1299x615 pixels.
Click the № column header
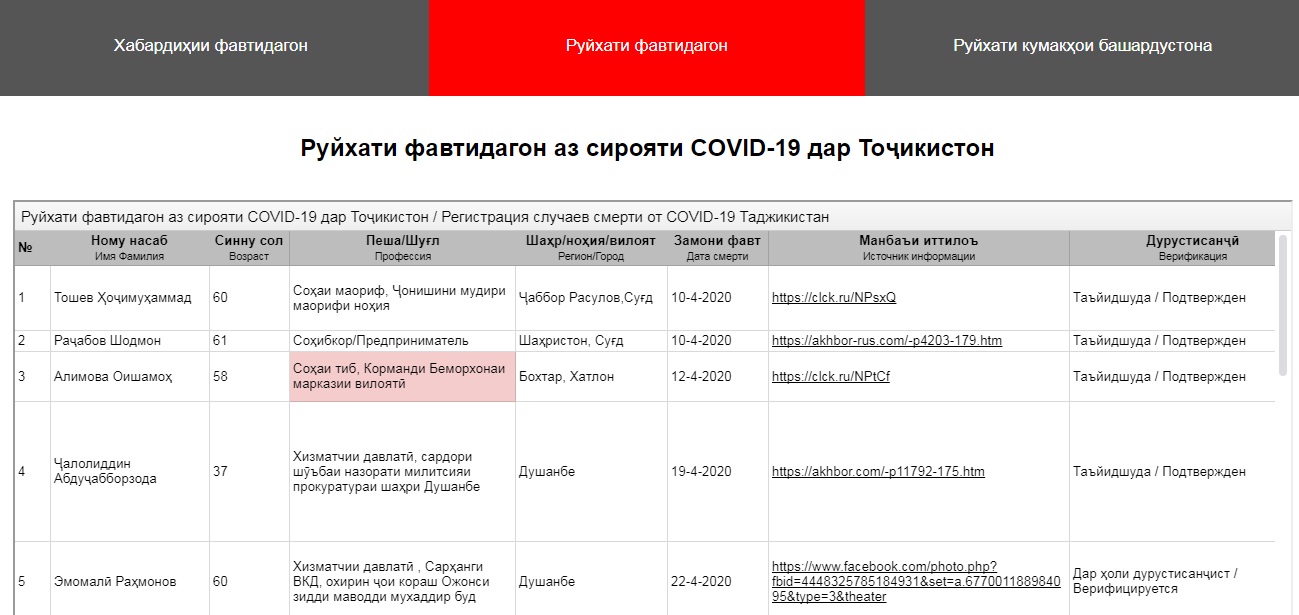(26, 247)
